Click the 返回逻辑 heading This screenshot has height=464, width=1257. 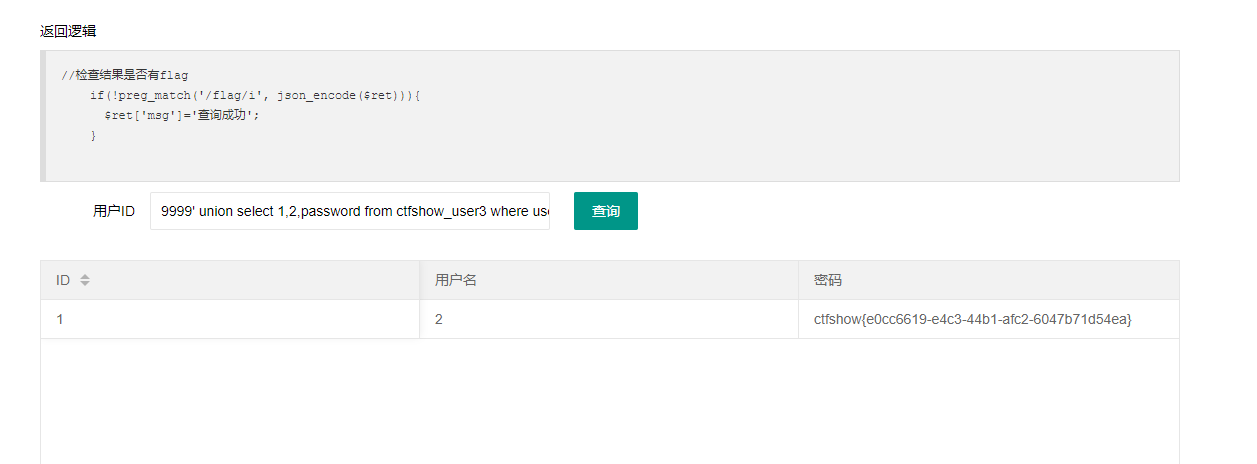pos(68,31)
